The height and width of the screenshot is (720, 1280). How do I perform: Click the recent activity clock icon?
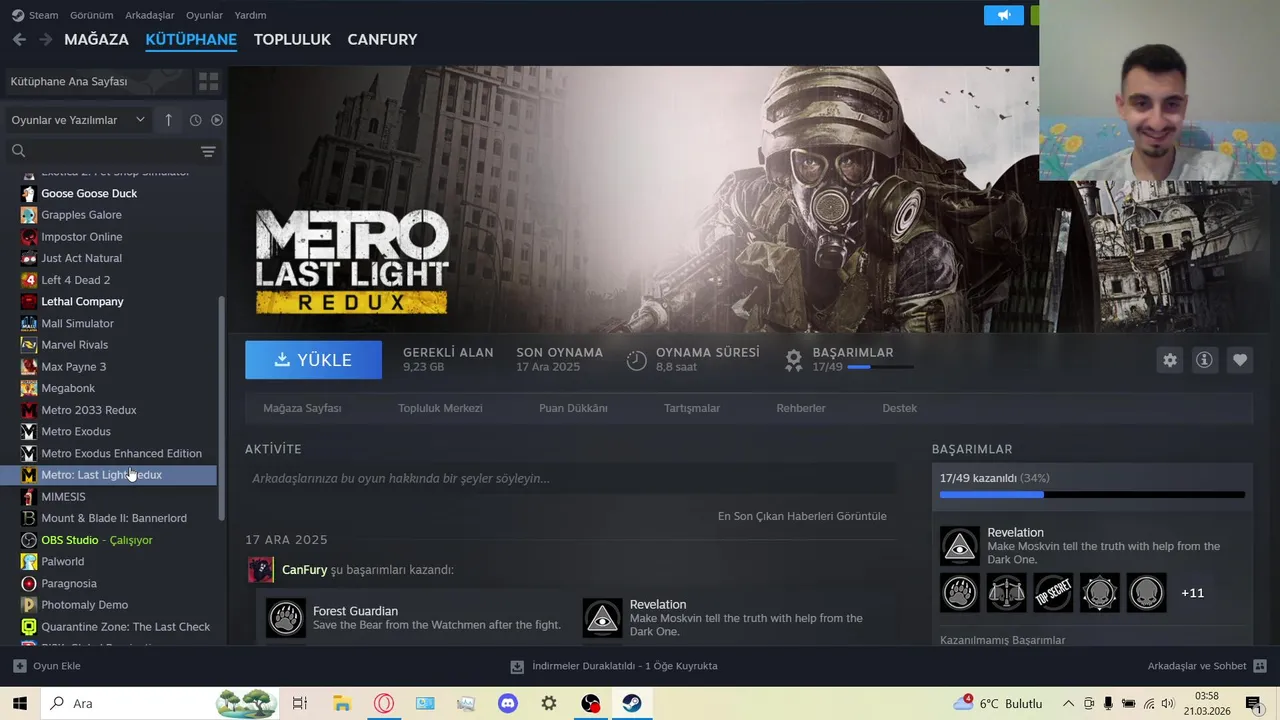[x=195, y=120]
